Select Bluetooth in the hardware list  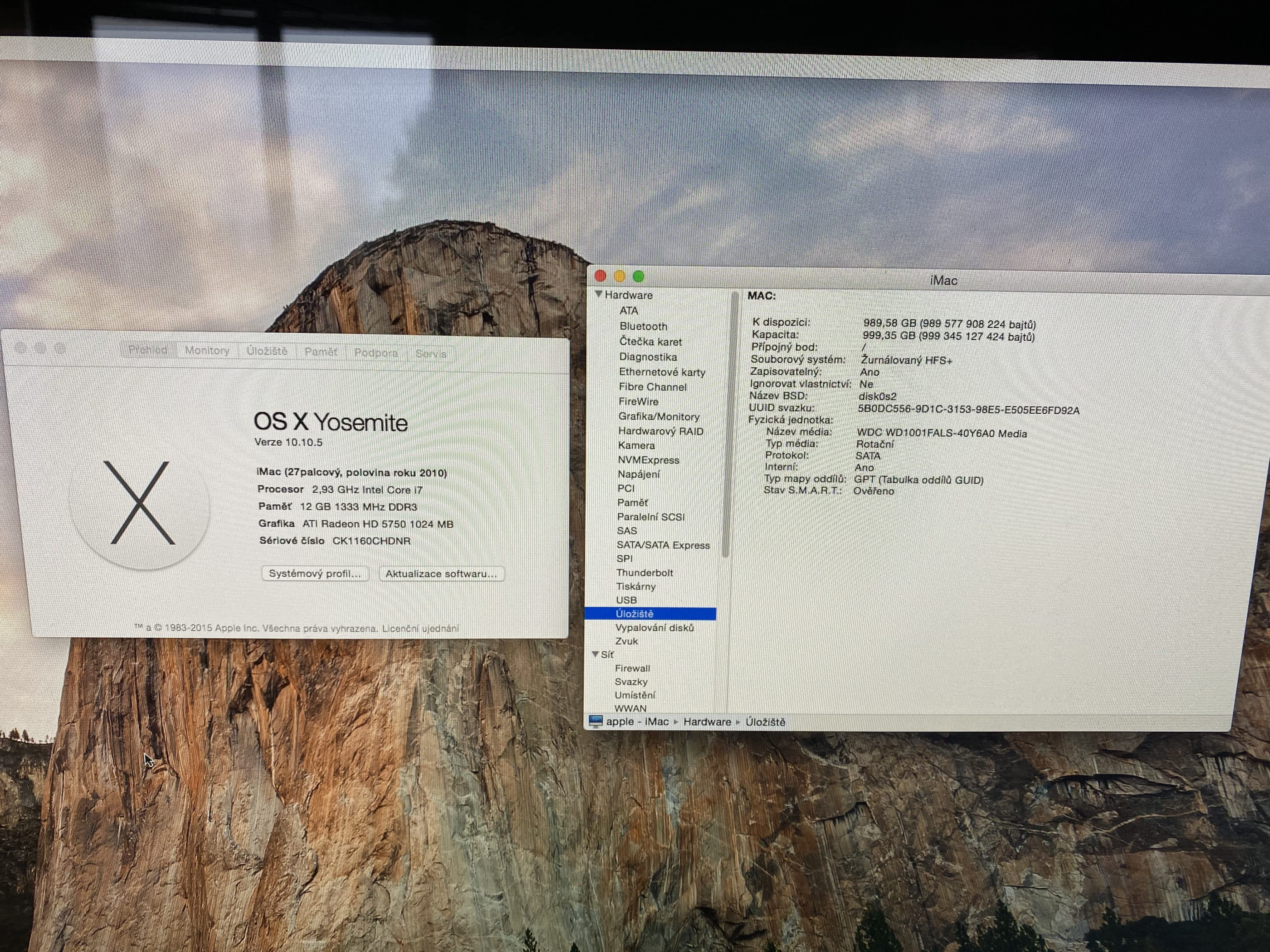[x=643, y=326]
